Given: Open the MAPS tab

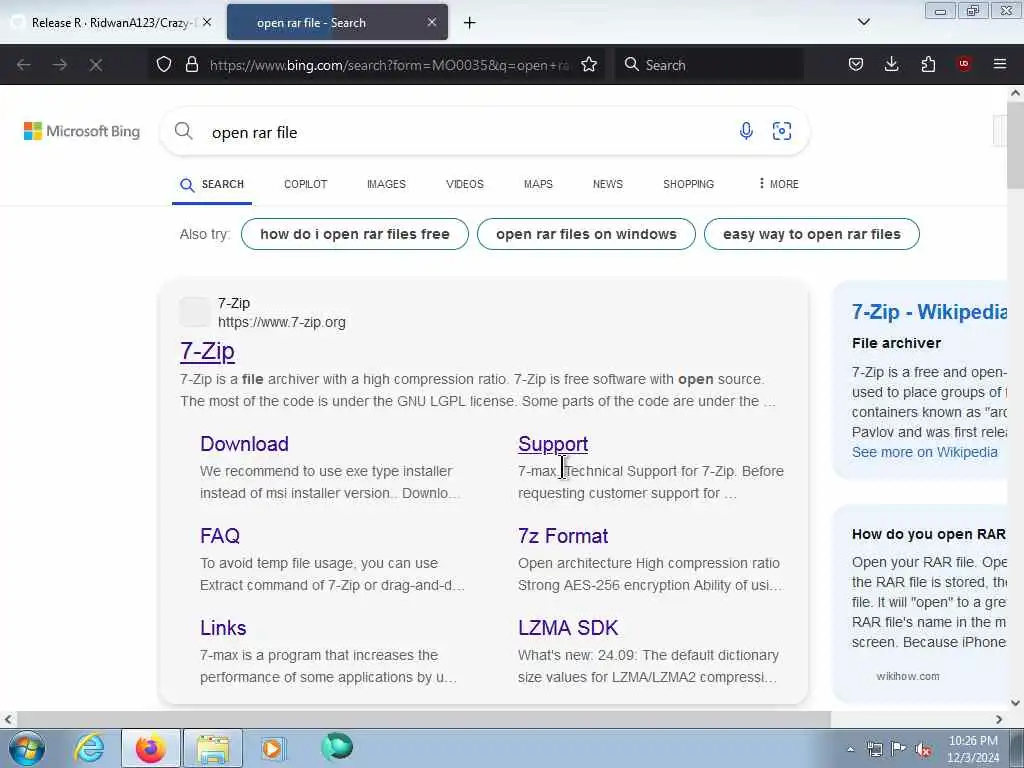Looking at the screenshot, I should tap(538, 184).
